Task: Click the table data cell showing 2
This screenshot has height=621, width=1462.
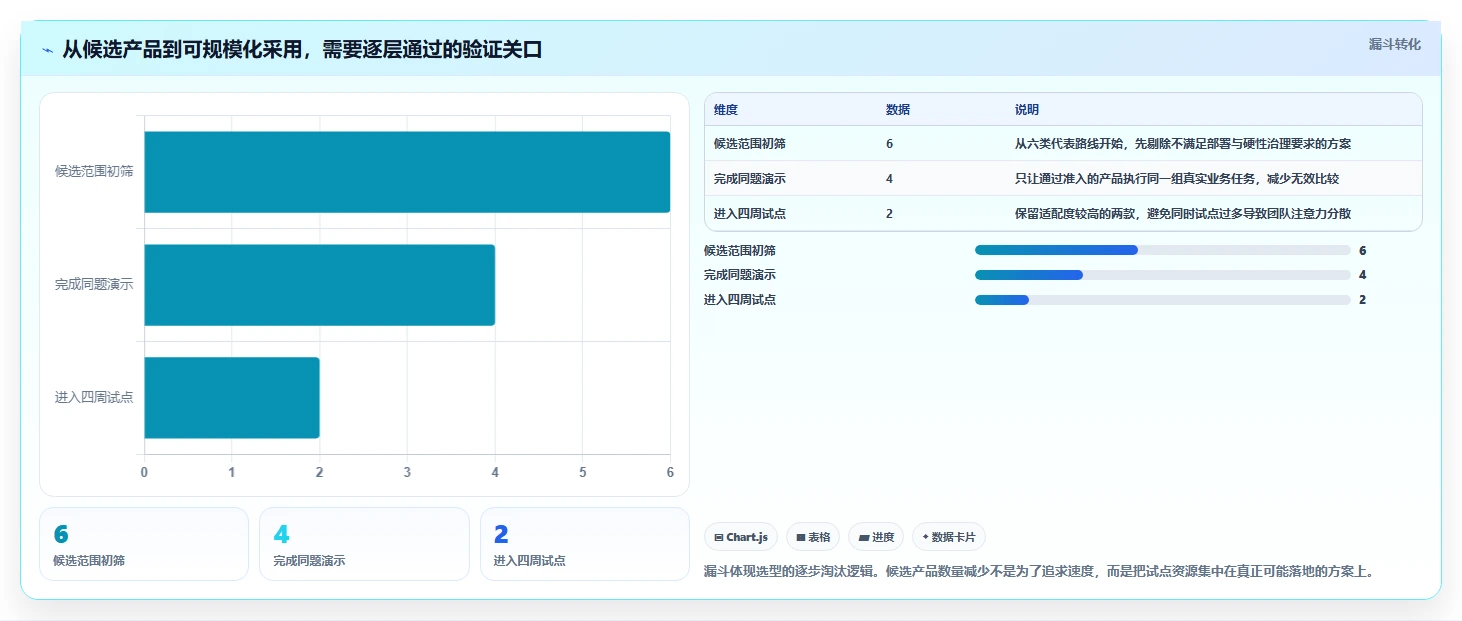Action: (889, 214)
